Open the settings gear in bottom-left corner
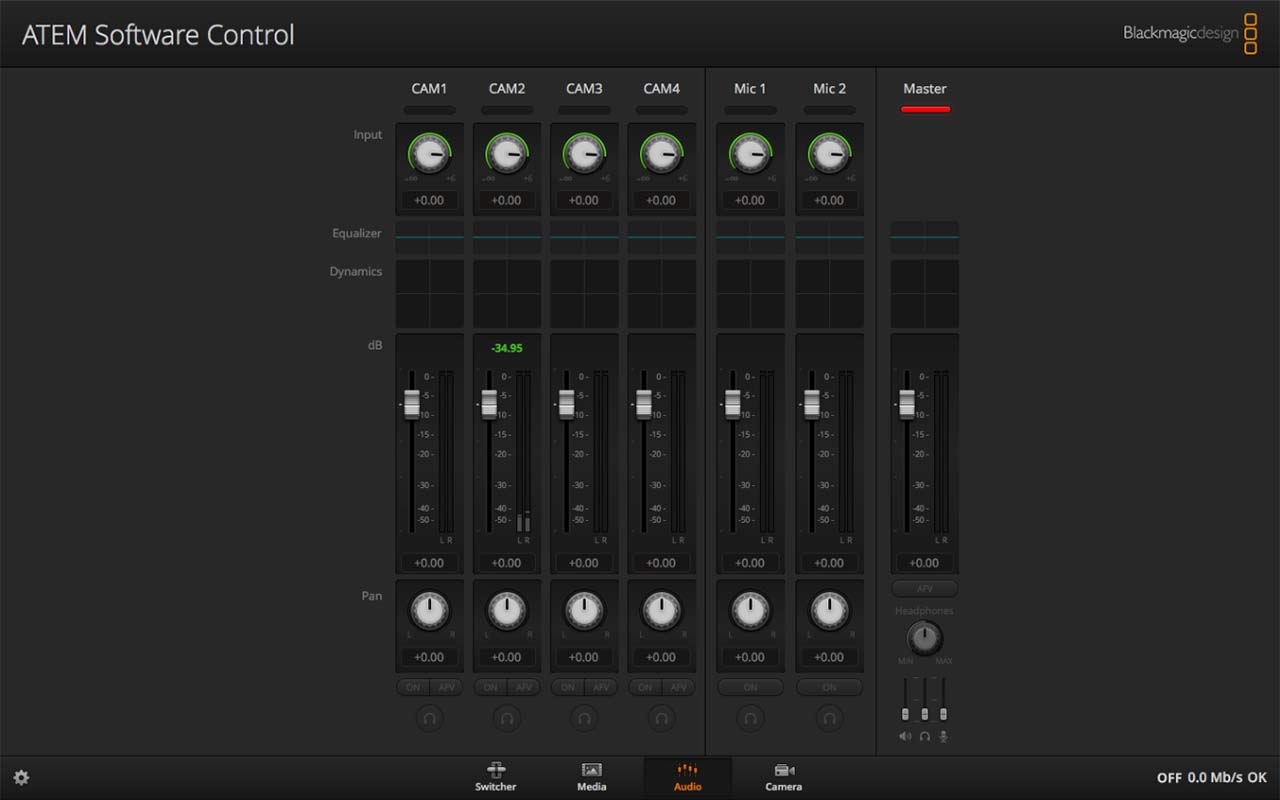 coord(21,777)
